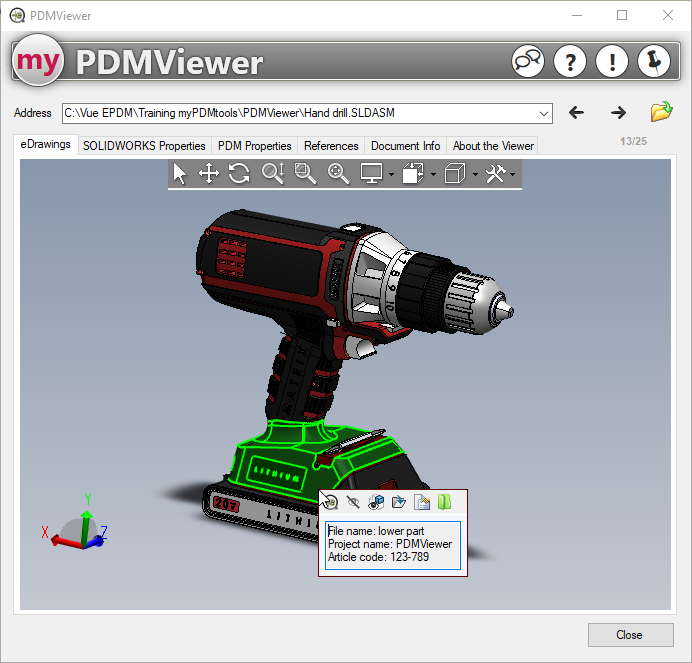Open the view orientation cube dropdown

pos(474,175)
